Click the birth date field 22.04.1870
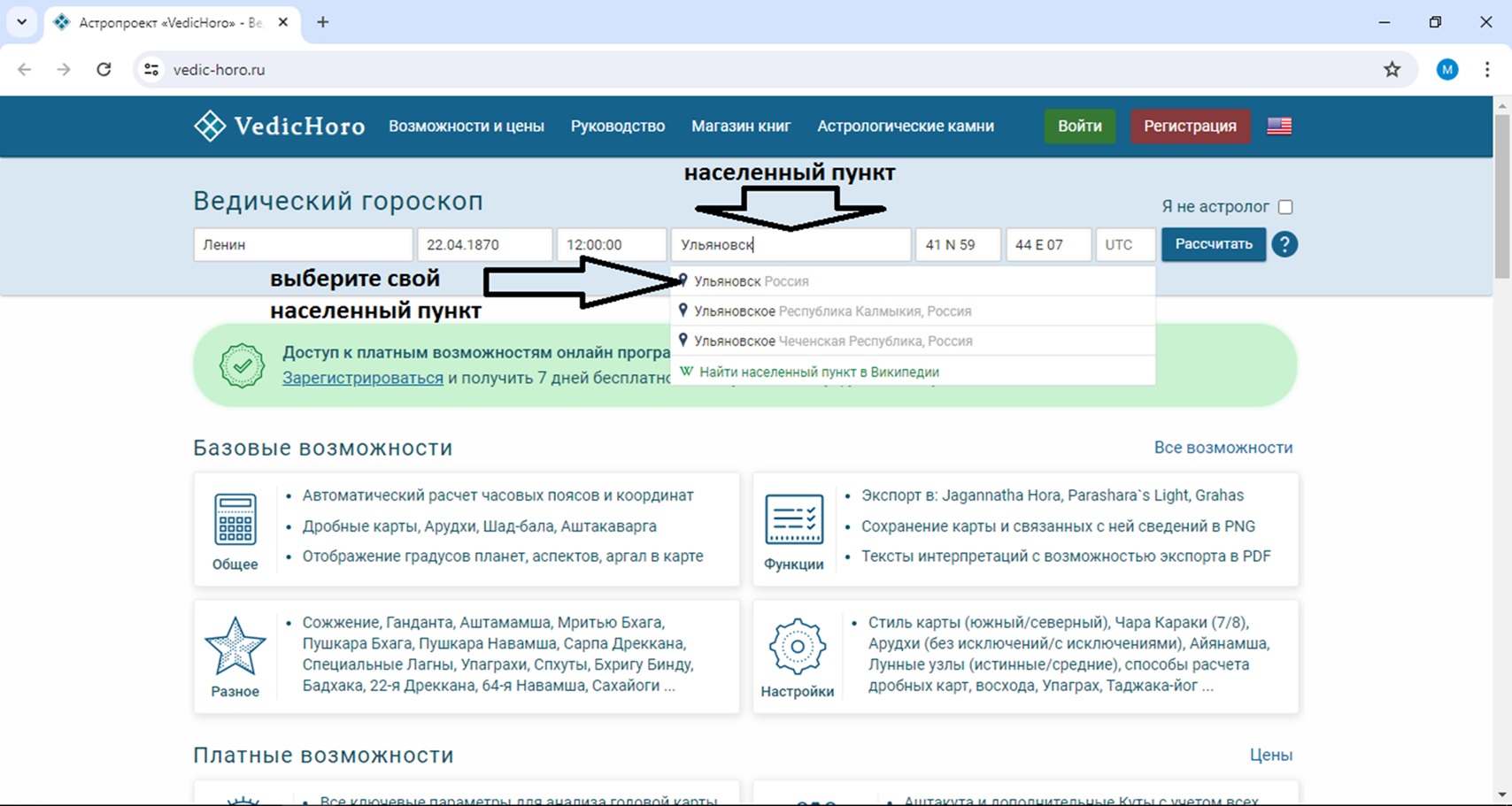 484,245
